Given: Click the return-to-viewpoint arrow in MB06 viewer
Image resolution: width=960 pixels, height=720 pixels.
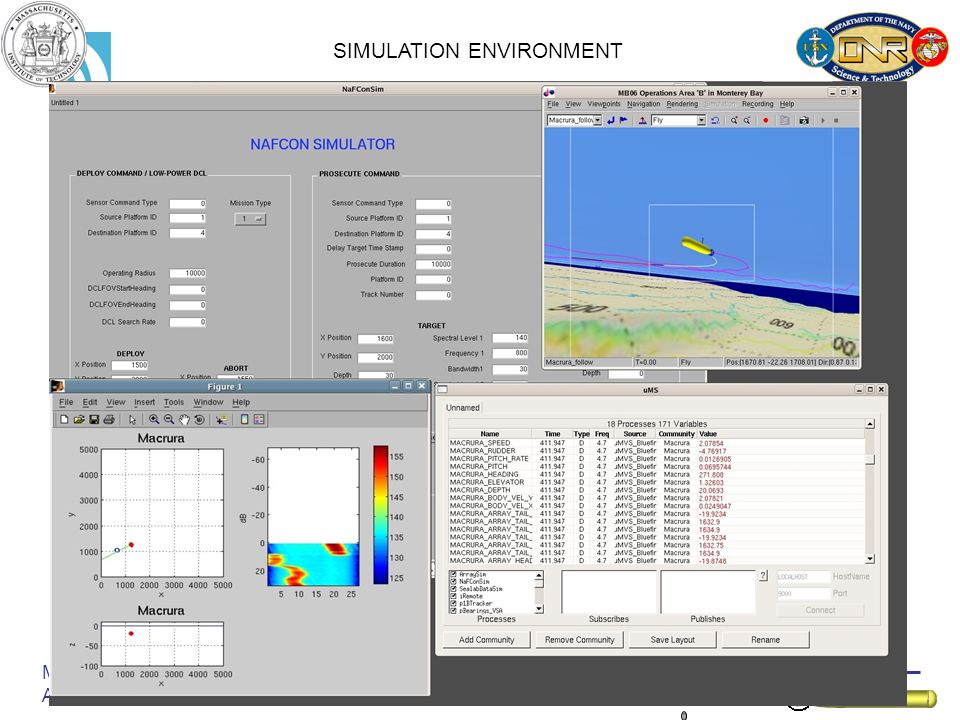Looking at the screenshot, I should pyautogui.click(x=610, y=121).
